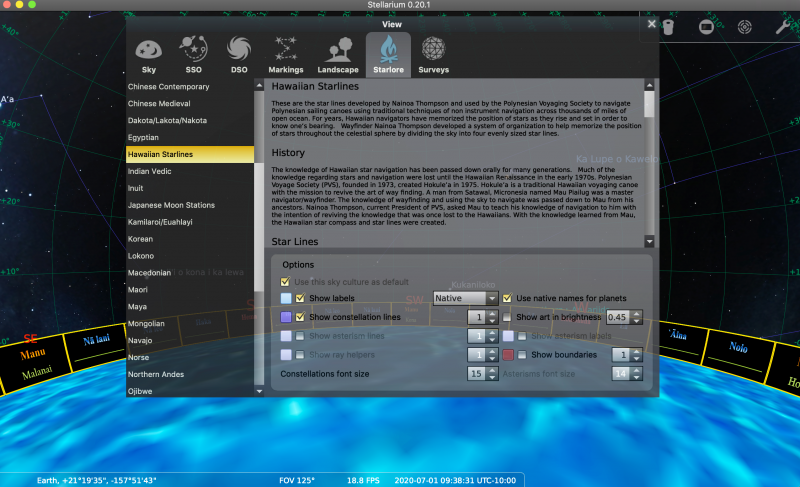Open asterism lines color swatch

286,336
